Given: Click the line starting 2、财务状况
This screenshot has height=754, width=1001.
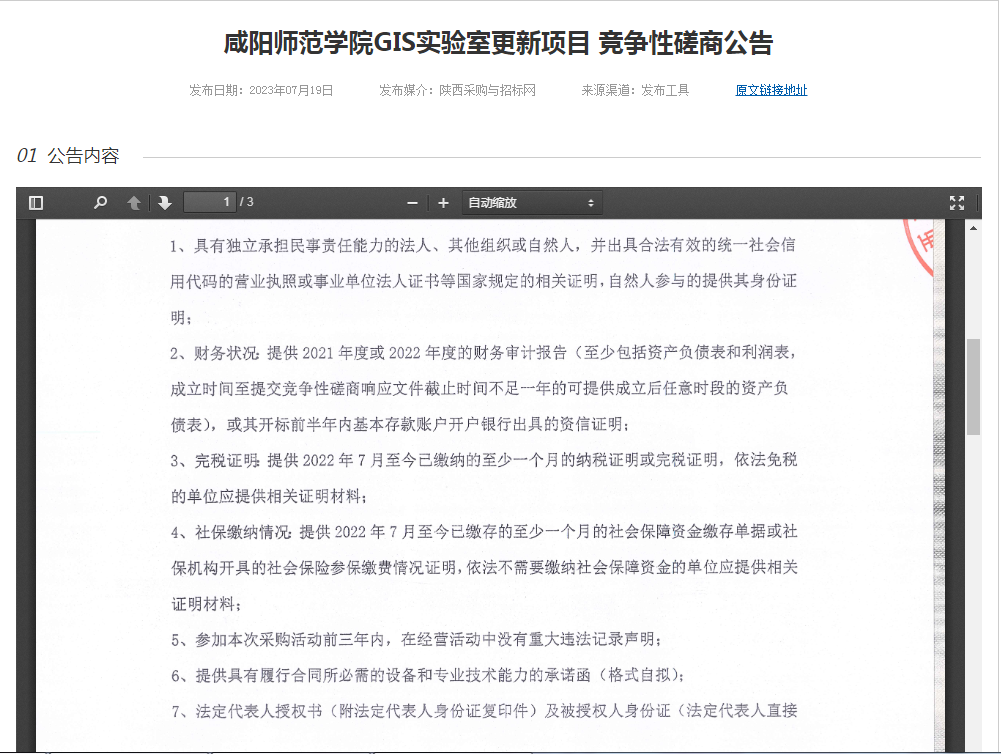Looking at the screenshot, I should click(x=483, y=352).
